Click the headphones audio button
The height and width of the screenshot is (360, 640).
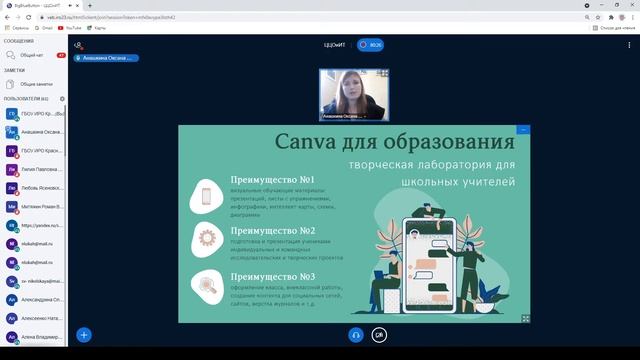pyautogui.click(x=356, y=335)
